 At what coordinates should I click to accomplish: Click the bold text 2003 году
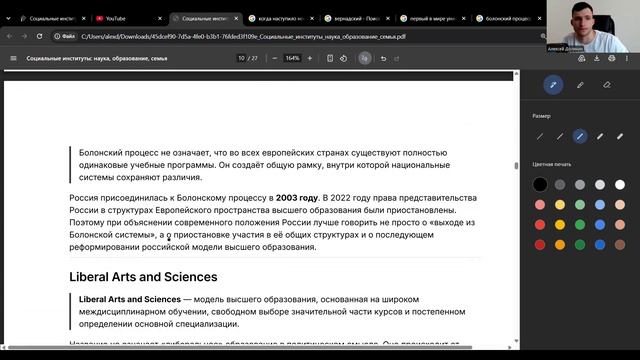point(297,198)
